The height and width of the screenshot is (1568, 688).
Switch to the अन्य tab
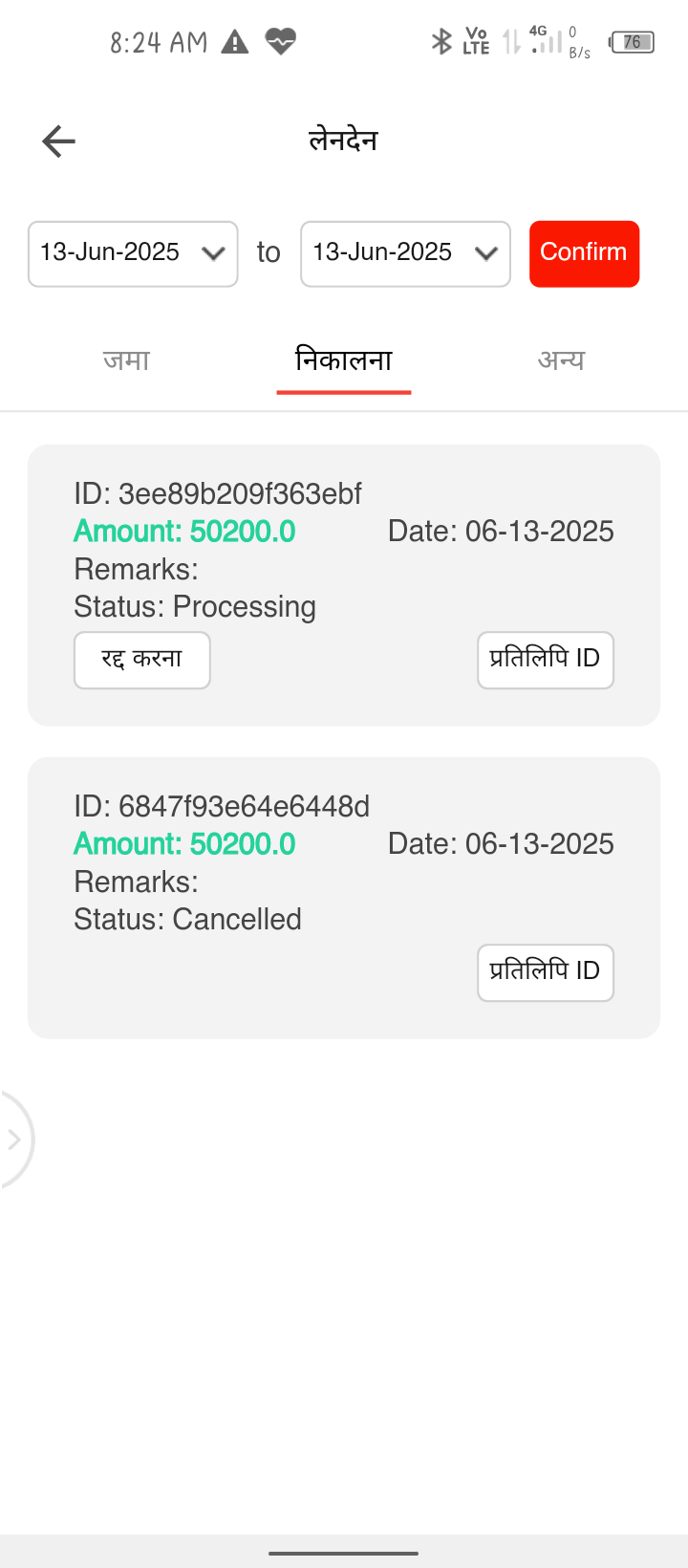click(x=561, y=360)
